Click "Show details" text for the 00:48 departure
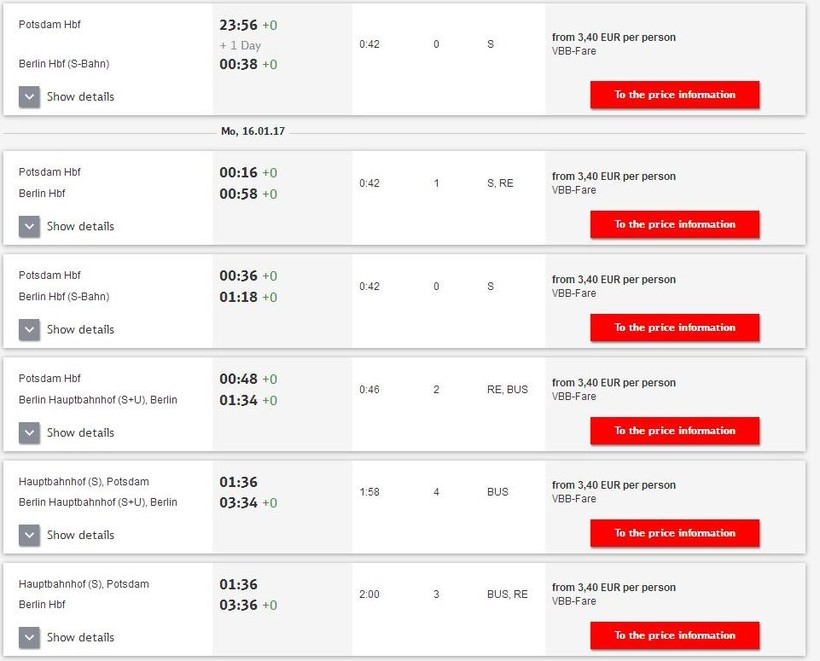 [x=80, y=433]
